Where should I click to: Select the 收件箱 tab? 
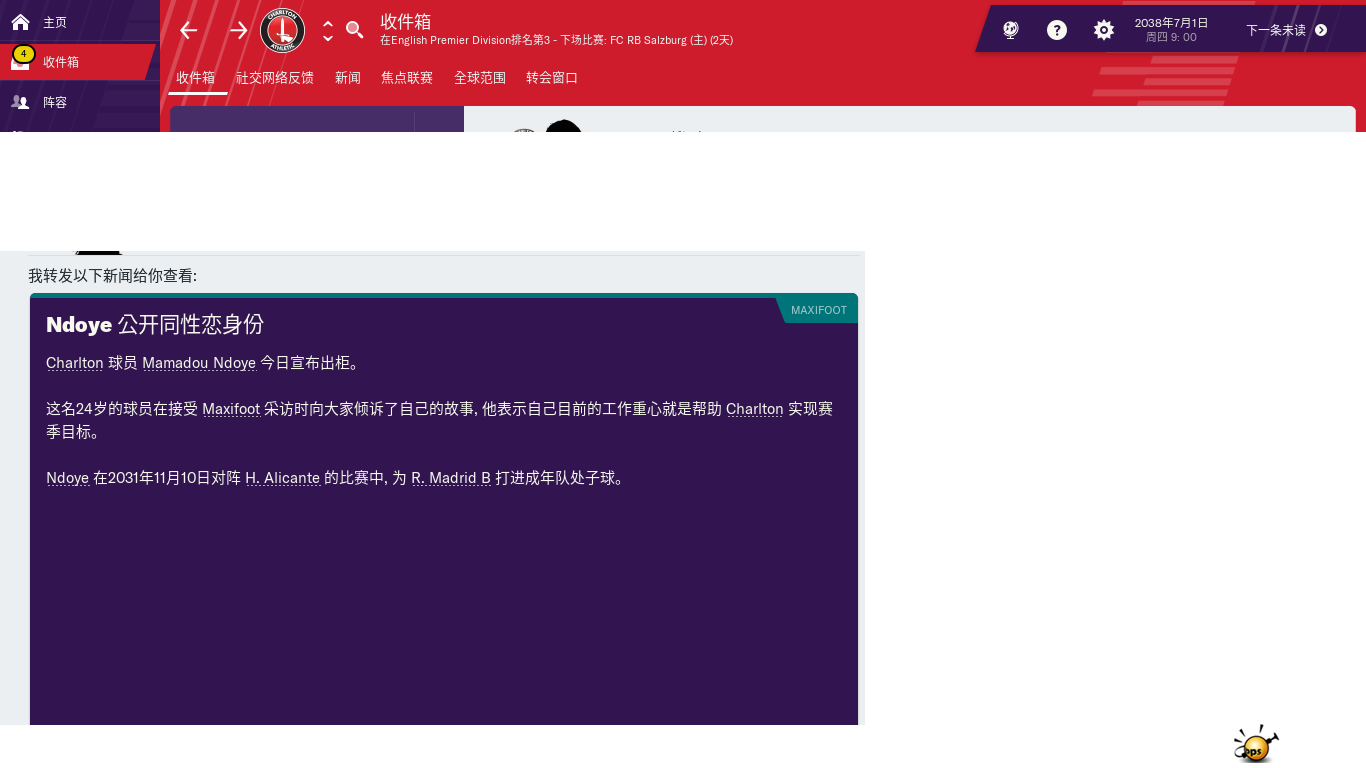tap(196, 78)
